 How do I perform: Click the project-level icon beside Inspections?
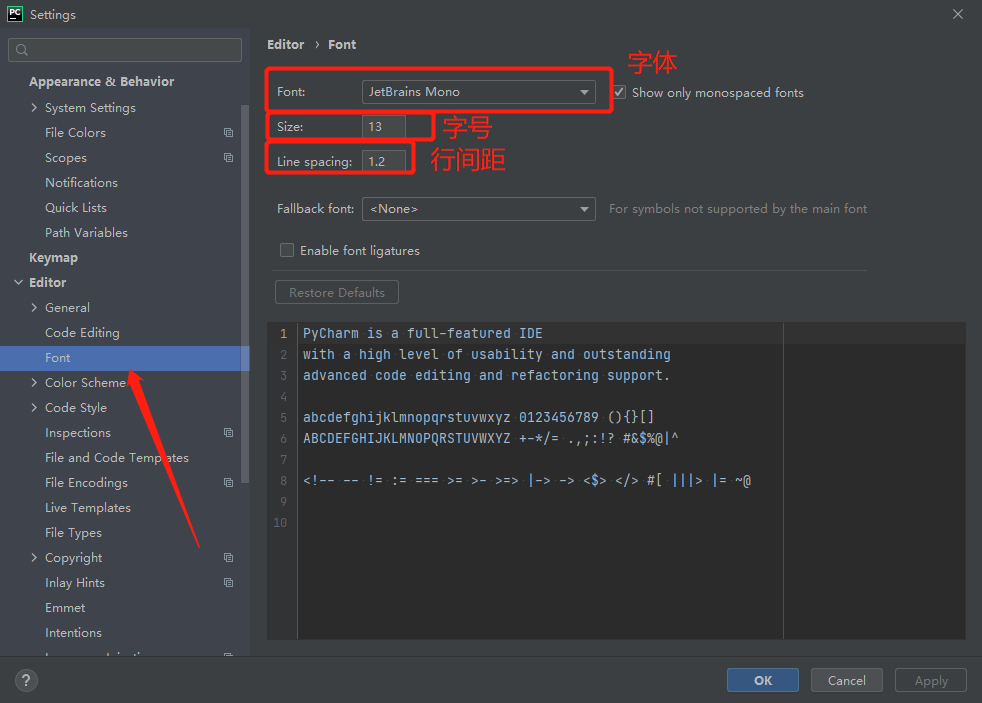point(229,433)
